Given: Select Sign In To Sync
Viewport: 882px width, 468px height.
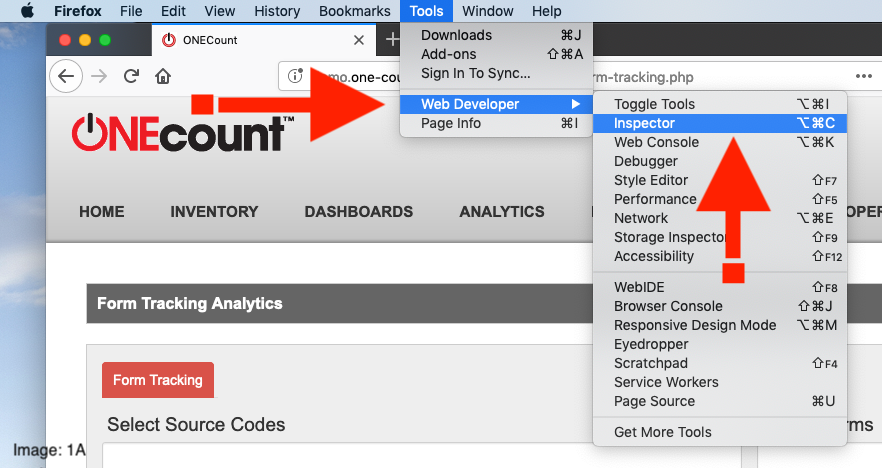Looking at the screenshot, I should 496,73.
